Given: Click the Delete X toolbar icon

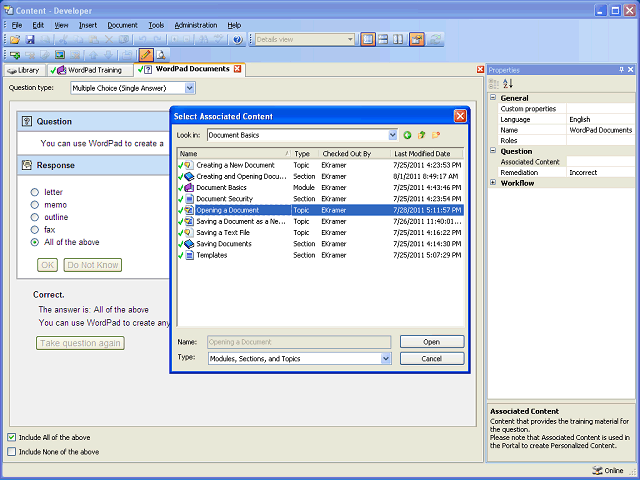Looking at the screenshot, I should pos(109,40).
